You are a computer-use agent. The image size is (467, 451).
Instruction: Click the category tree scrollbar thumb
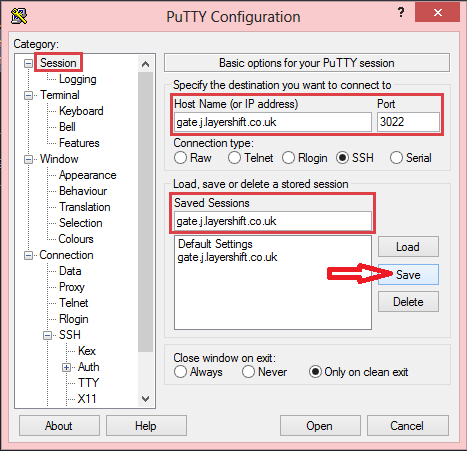tap(145, 212)
